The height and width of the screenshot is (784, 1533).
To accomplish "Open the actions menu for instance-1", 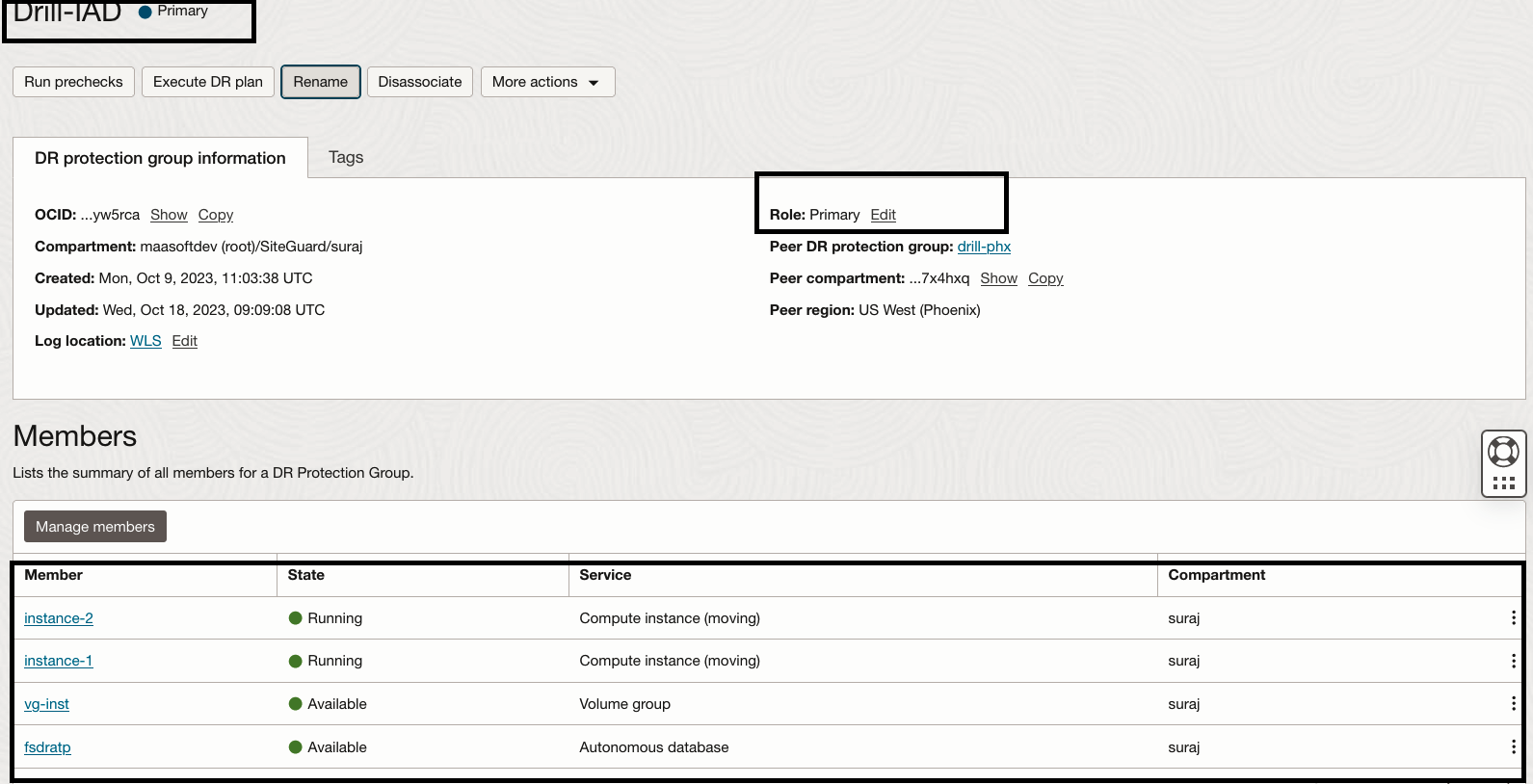I will click(x=1513, y=661).
